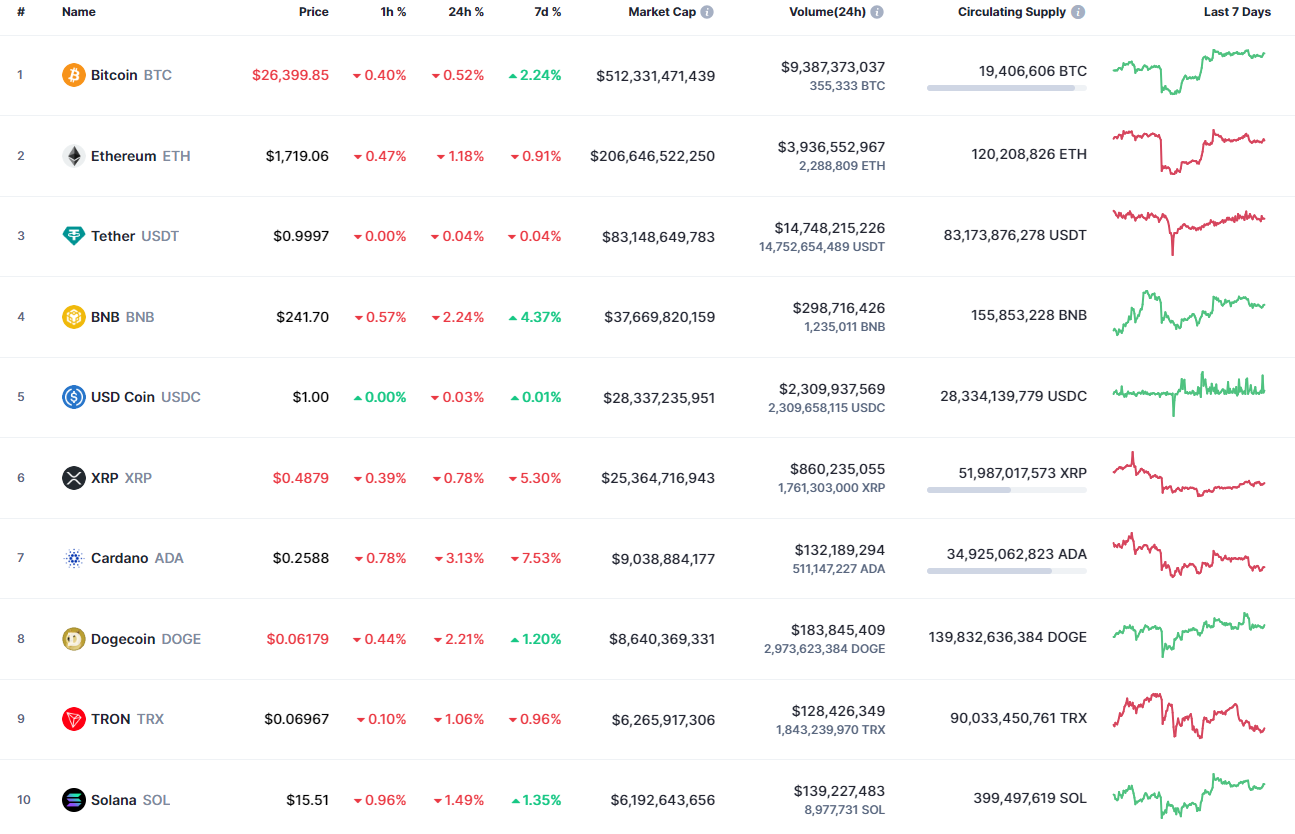Select the TRON red logo
The height and width of the screenshot is (834, 1295).
pyautogui.click(x=73, y=718)
